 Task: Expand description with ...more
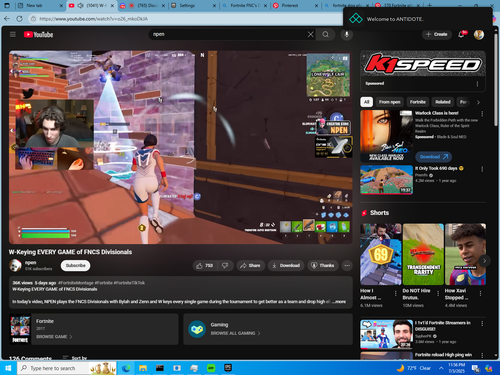click(x=339, y=301)
